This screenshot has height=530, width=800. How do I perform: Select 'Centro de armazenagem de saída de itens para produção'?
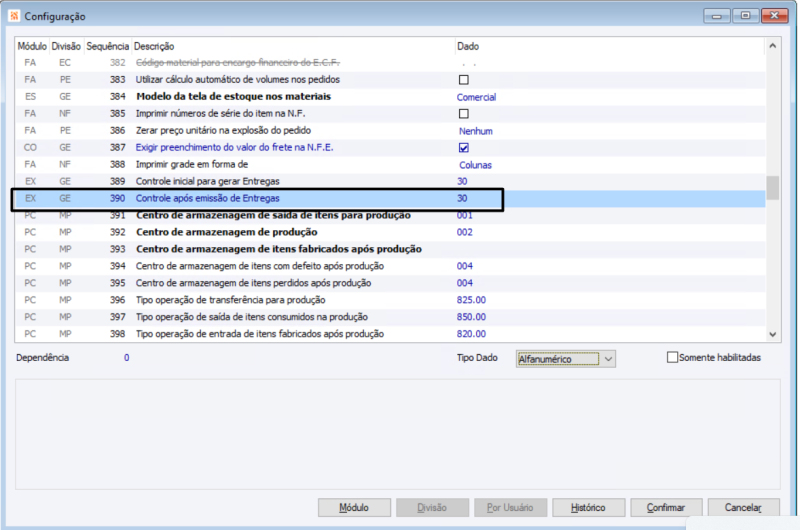390,215
